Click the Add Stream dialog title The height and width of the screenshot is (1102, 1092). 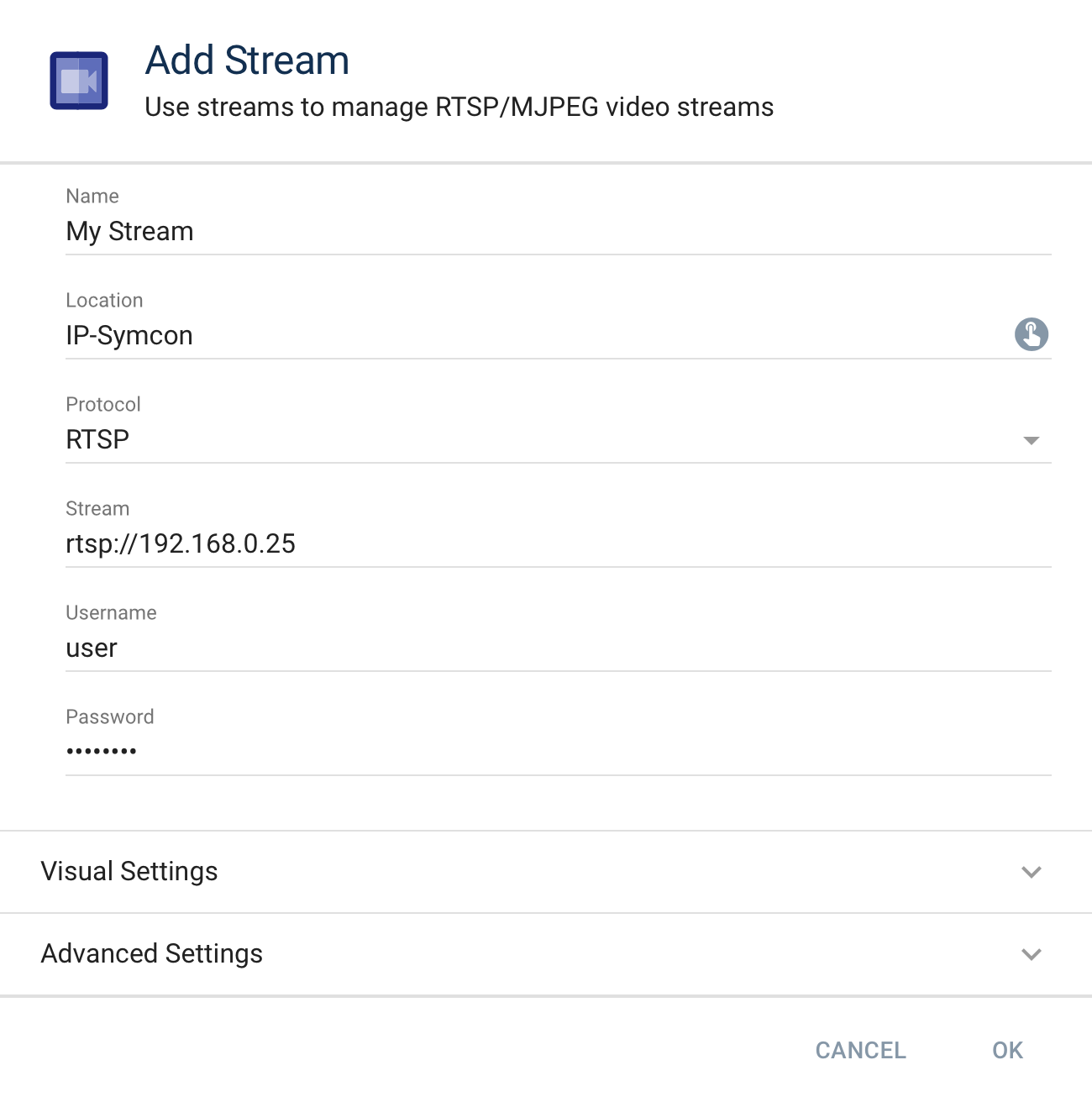point(248,59)
